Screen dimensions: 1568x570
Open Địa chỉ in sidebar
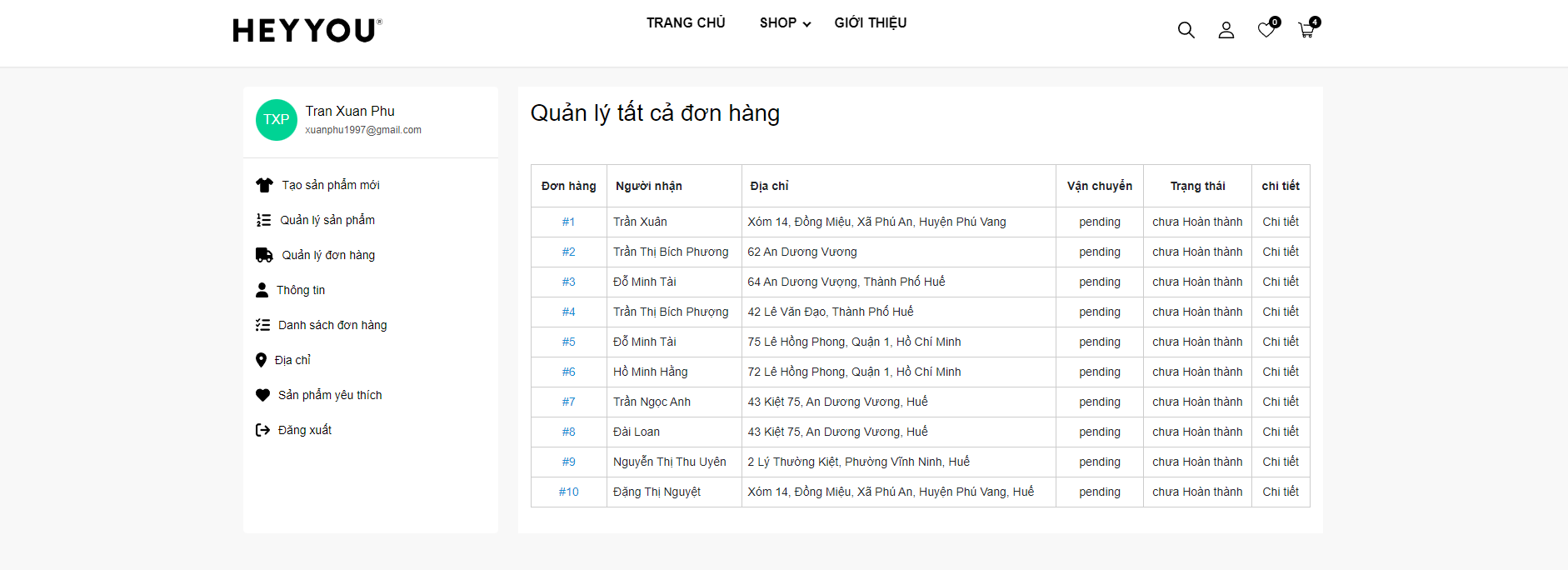point(292,360)
